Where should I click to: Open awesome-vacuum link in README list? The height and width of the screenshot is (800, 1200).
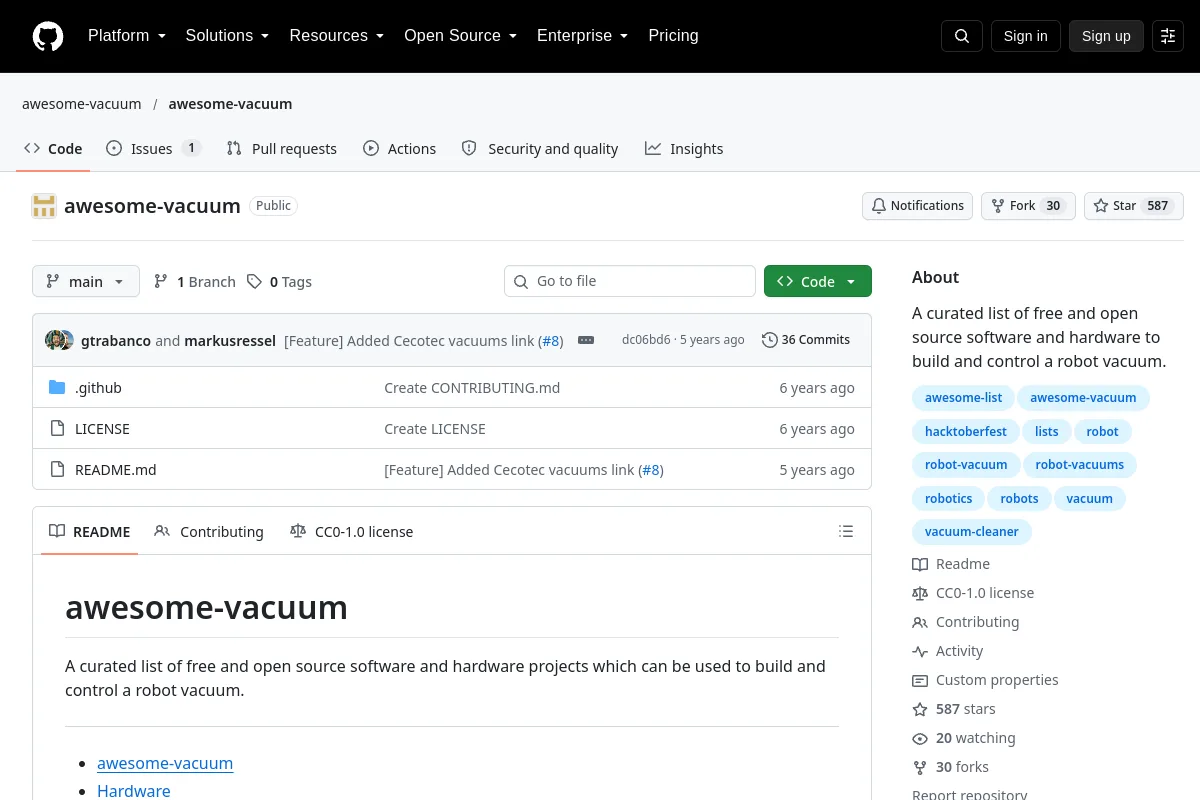165,763
